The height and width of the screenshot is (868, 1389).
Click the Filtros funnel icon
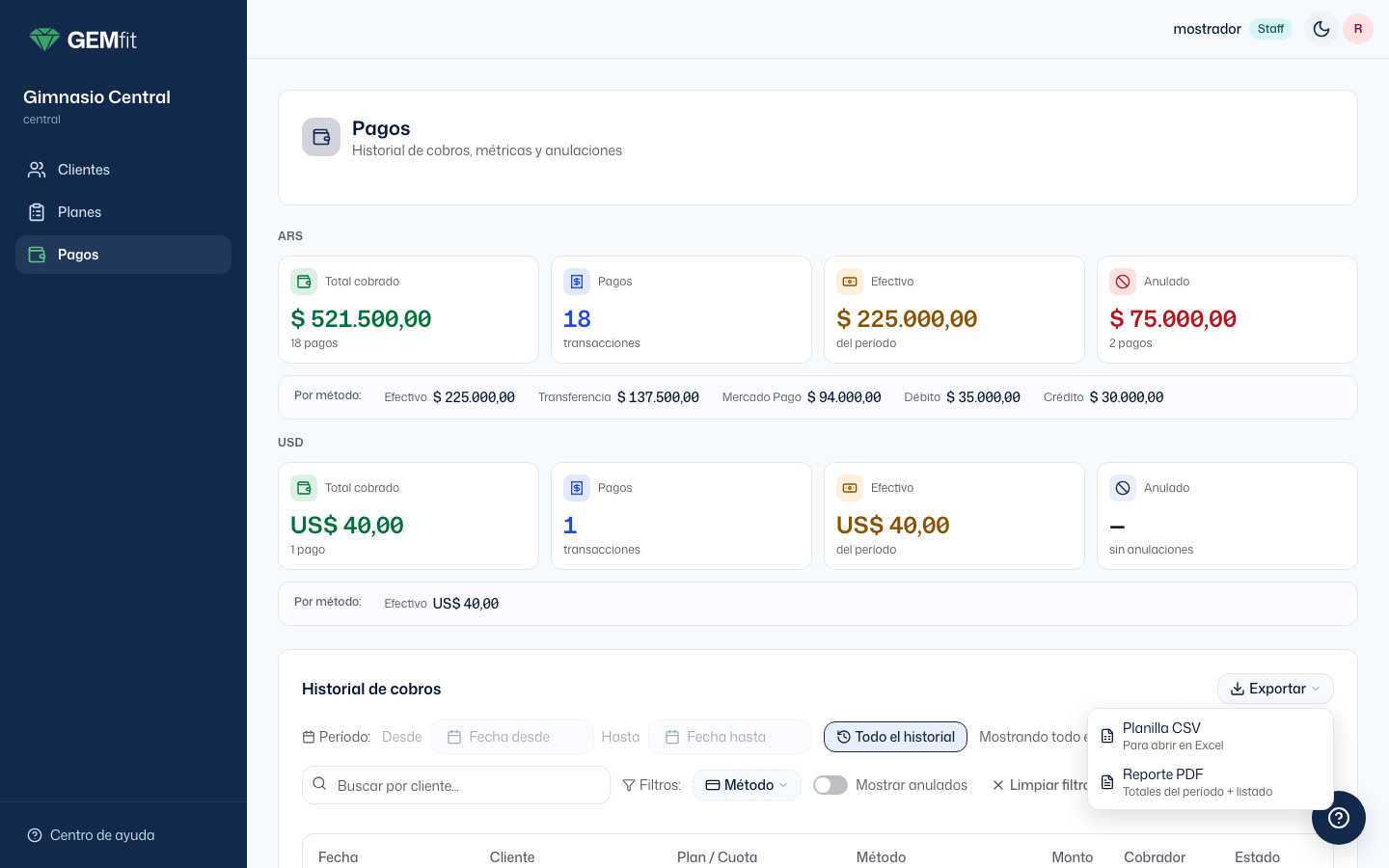pos(629,785)
